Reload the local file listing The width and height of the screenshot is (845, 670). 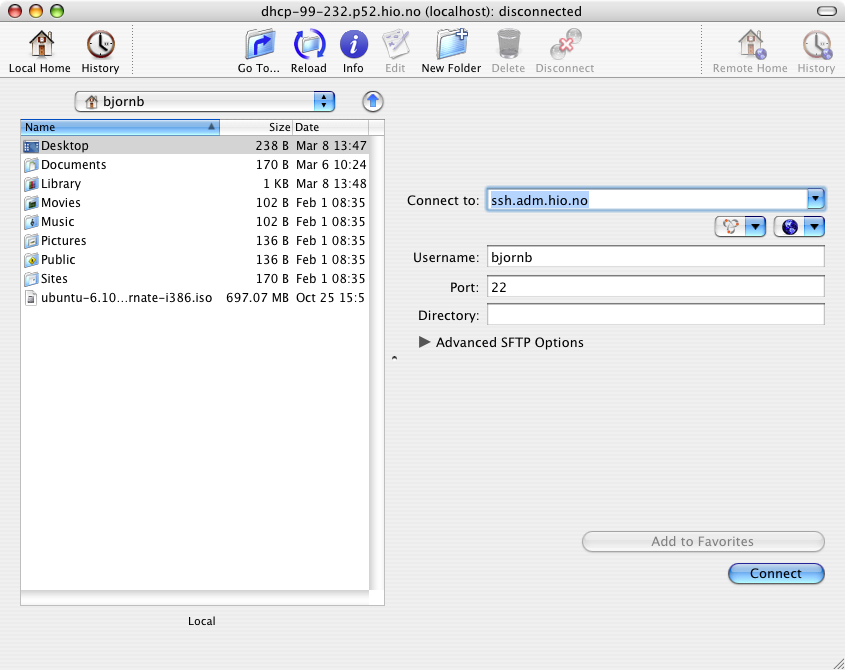pos(309,44)
